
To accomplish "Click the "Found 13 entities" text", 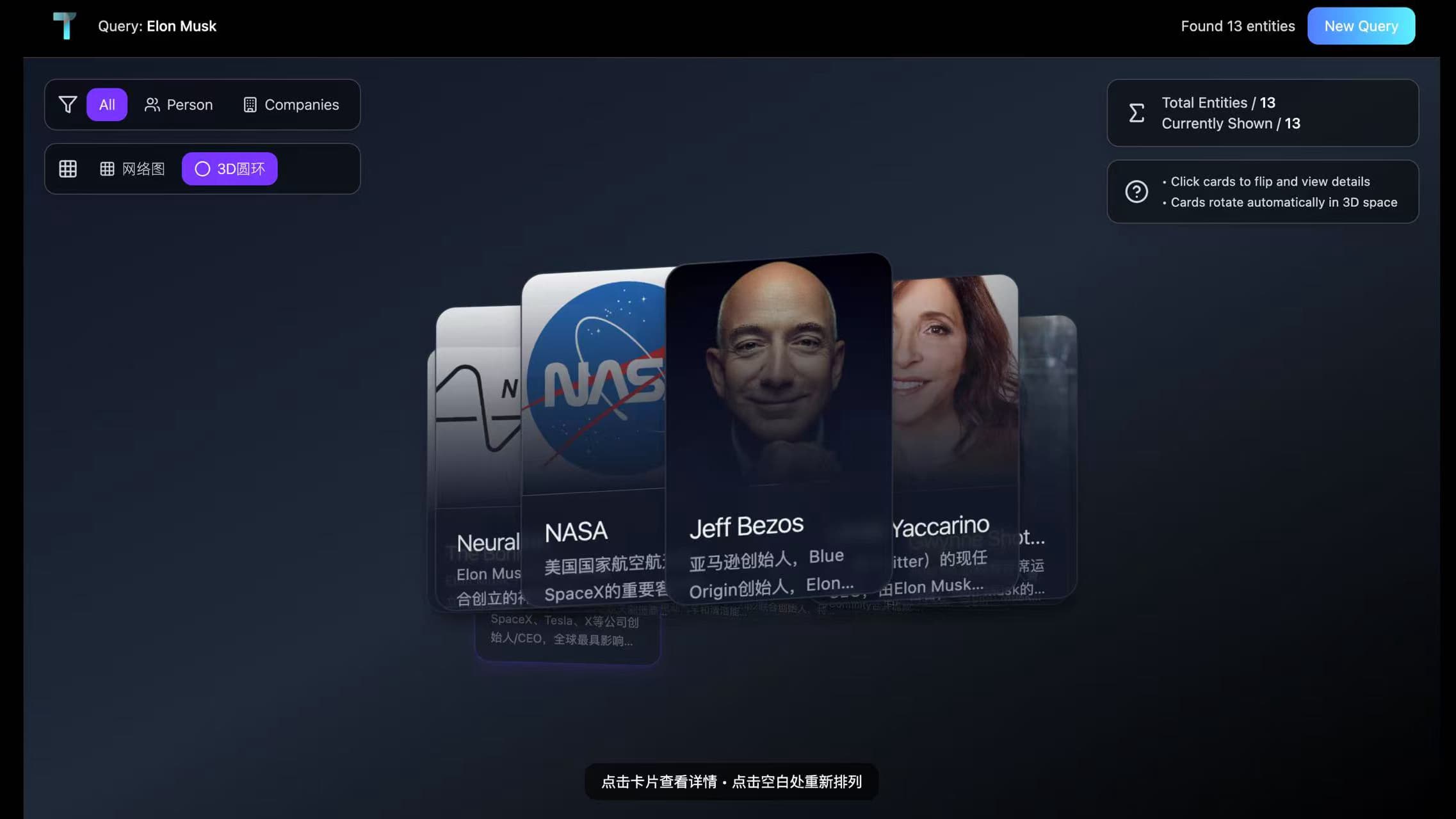I will pyautogui.click(x=1238, y=26).
